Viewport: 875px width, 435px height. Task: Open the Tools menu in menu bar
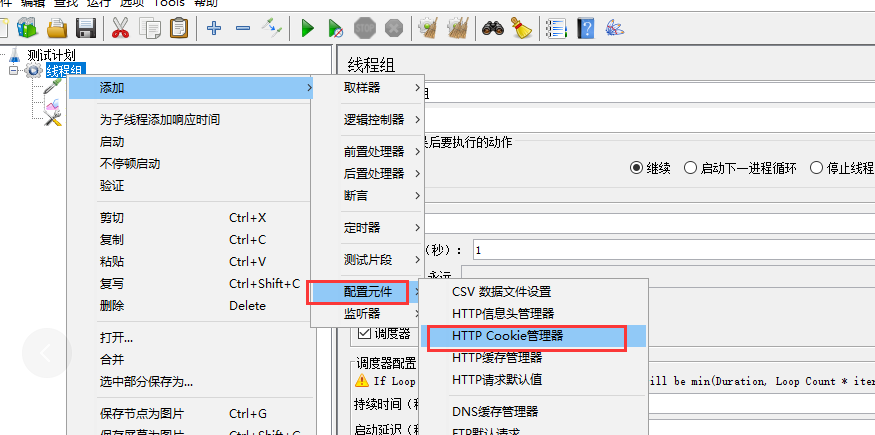coord(169,3)
